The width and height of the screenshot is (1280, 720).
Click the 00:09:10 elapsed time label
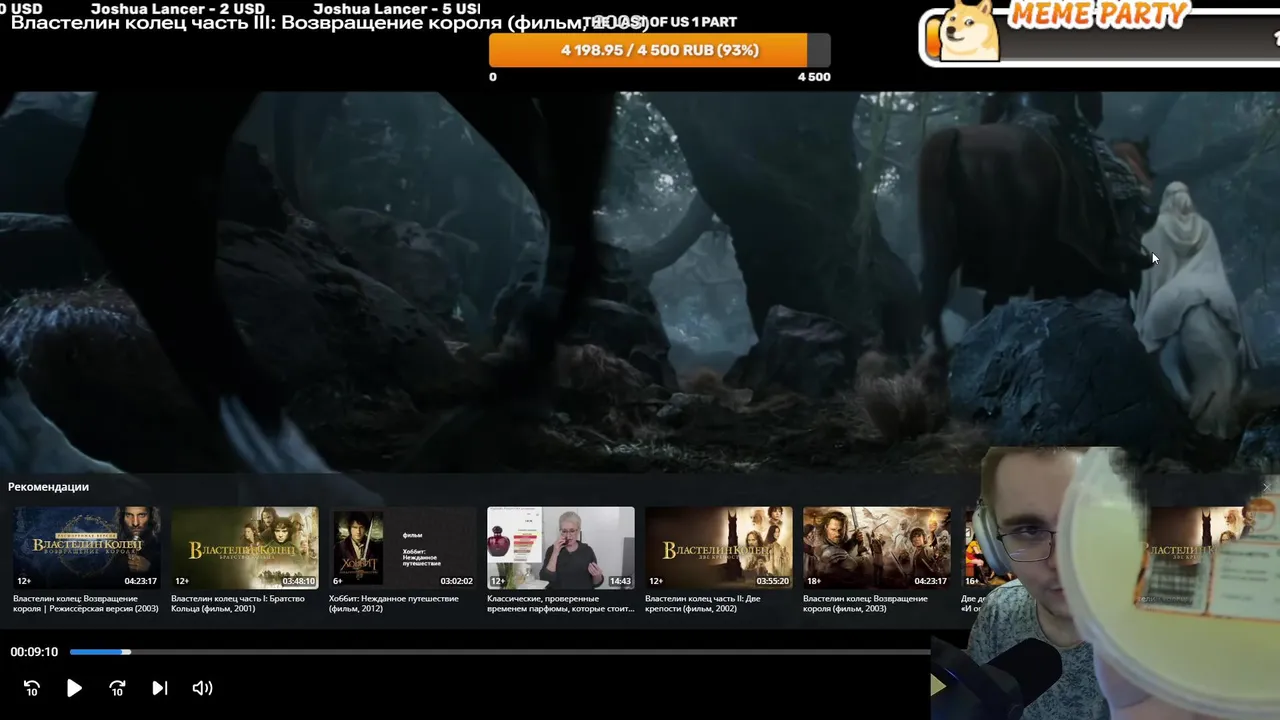(x=34, y=652)
